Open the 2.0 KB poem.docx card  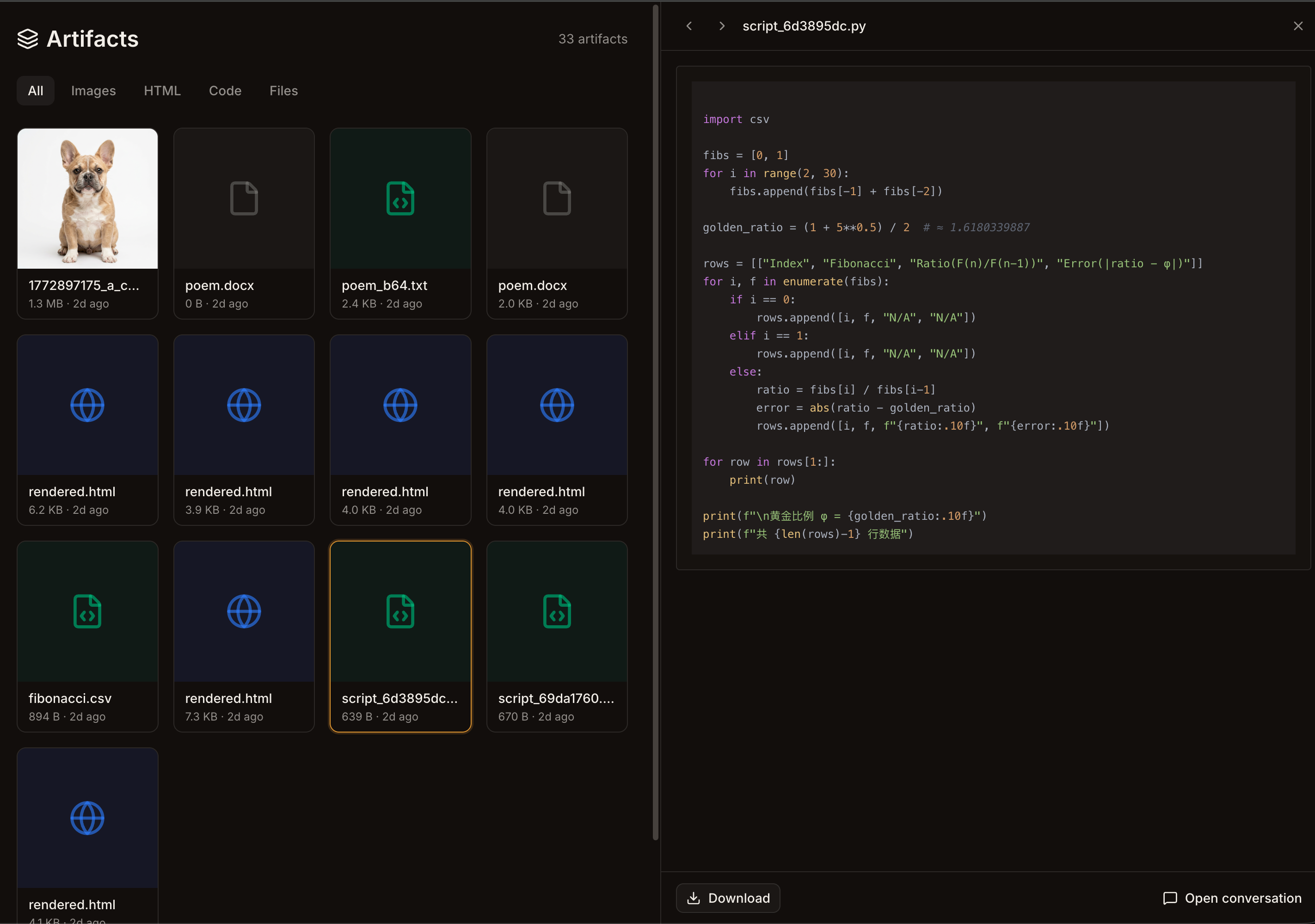tap(557, 223)
